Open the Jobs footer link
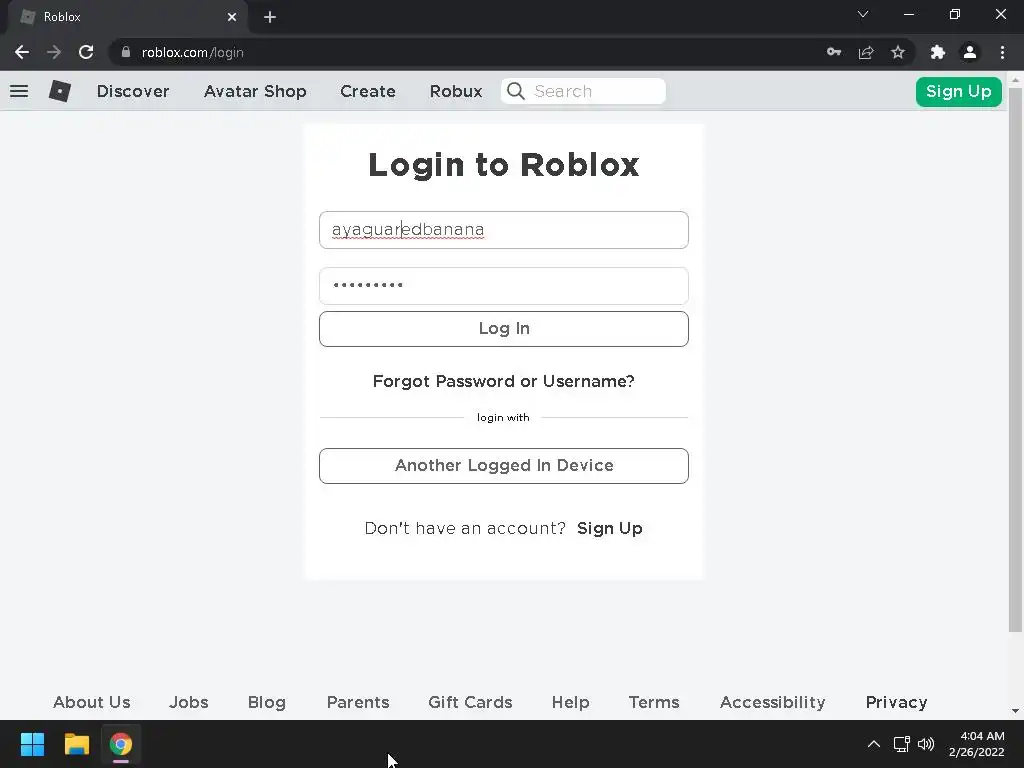The image size is (1024, 768). click(189, 702)
